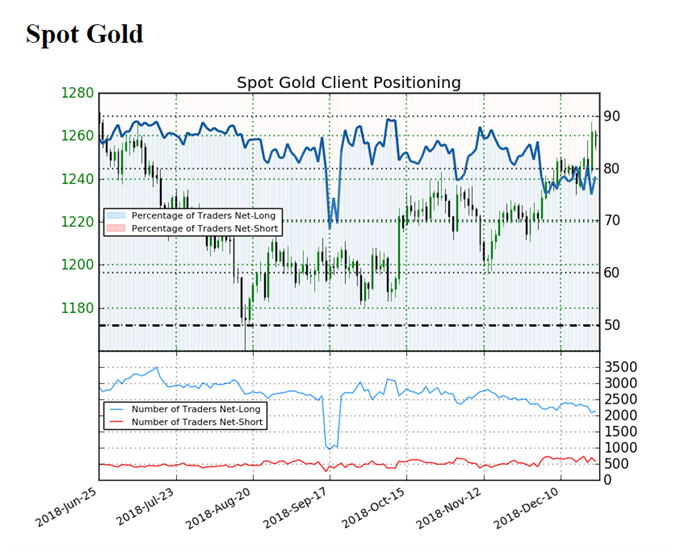
Task: Click 'Percentage of Traders Net-Long' legend label
Action: [203, 216]
